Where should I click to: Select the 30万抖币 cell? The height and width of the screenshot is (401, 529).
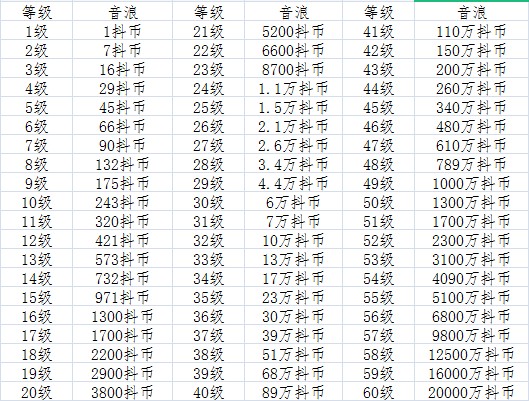click(x=293, y=316)
